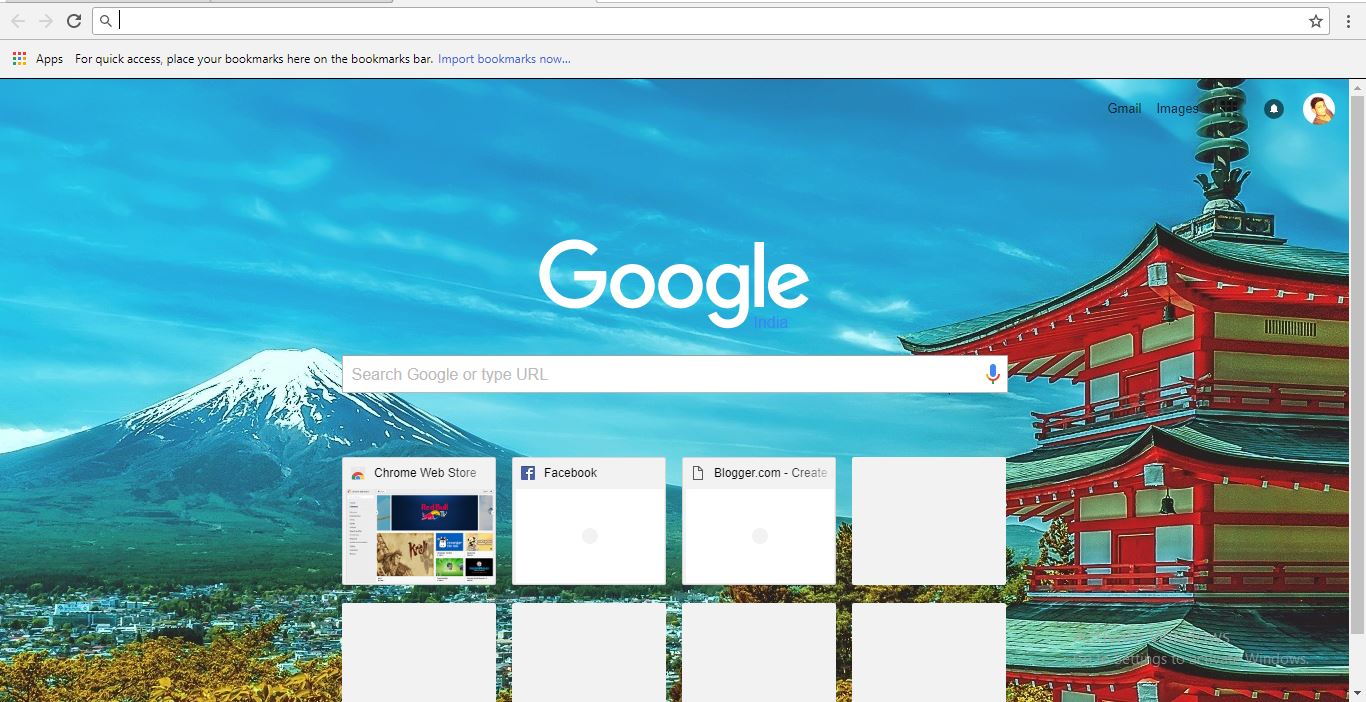The height and width of the screenshot is (702, 1366).
Task: Open the Gmail link
Action: pos(1124,108)
